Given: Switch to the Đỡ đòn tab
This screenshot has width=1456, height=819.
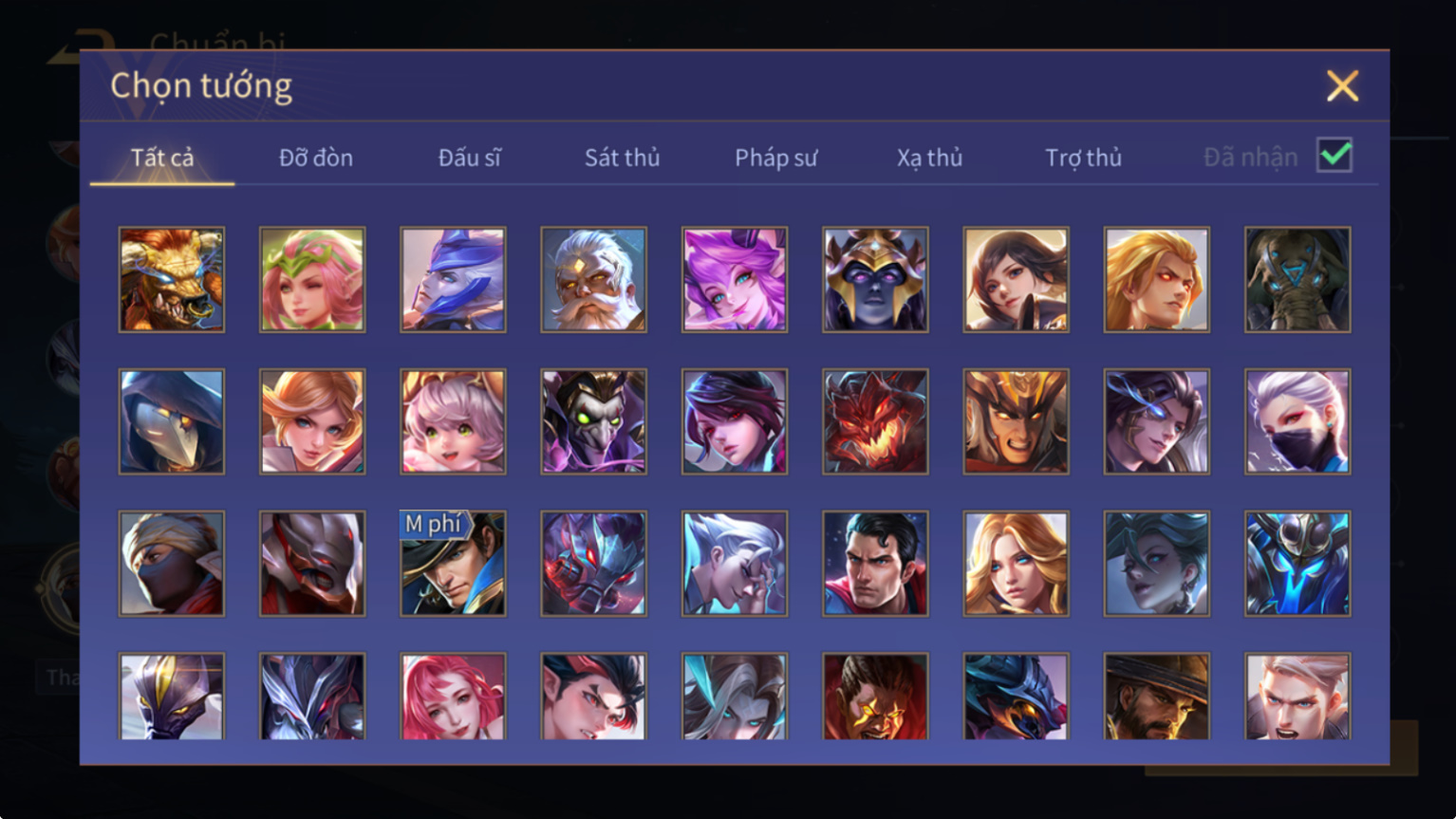Looking at the screenshot, I should coord(316,158).
